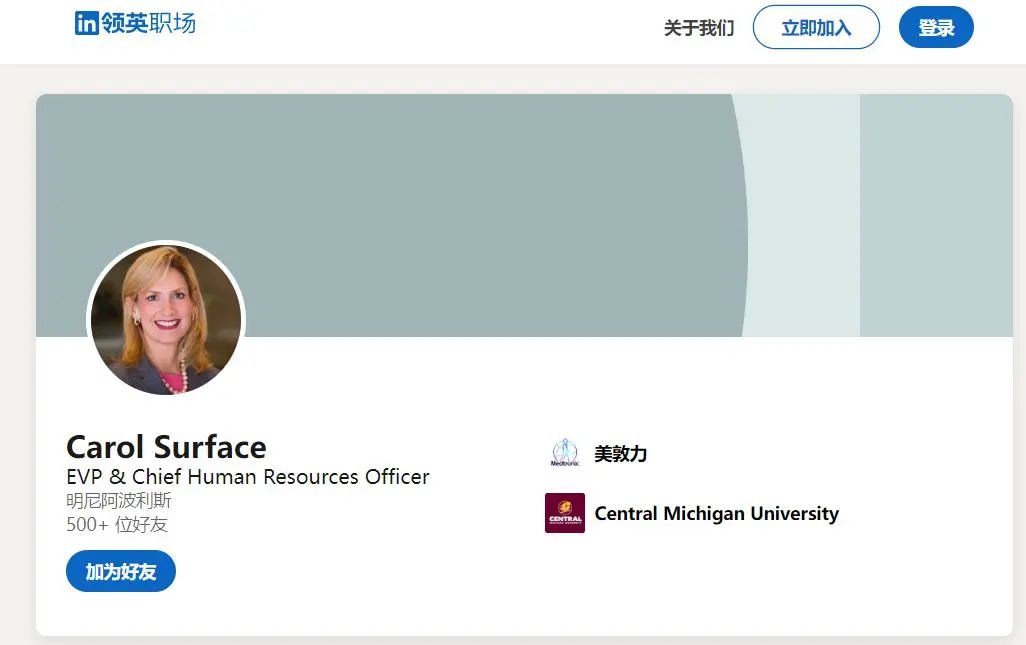Click the Medtronic company logo icon
Viewport: 1026px width, 645px height.
[x=565, y=453]
